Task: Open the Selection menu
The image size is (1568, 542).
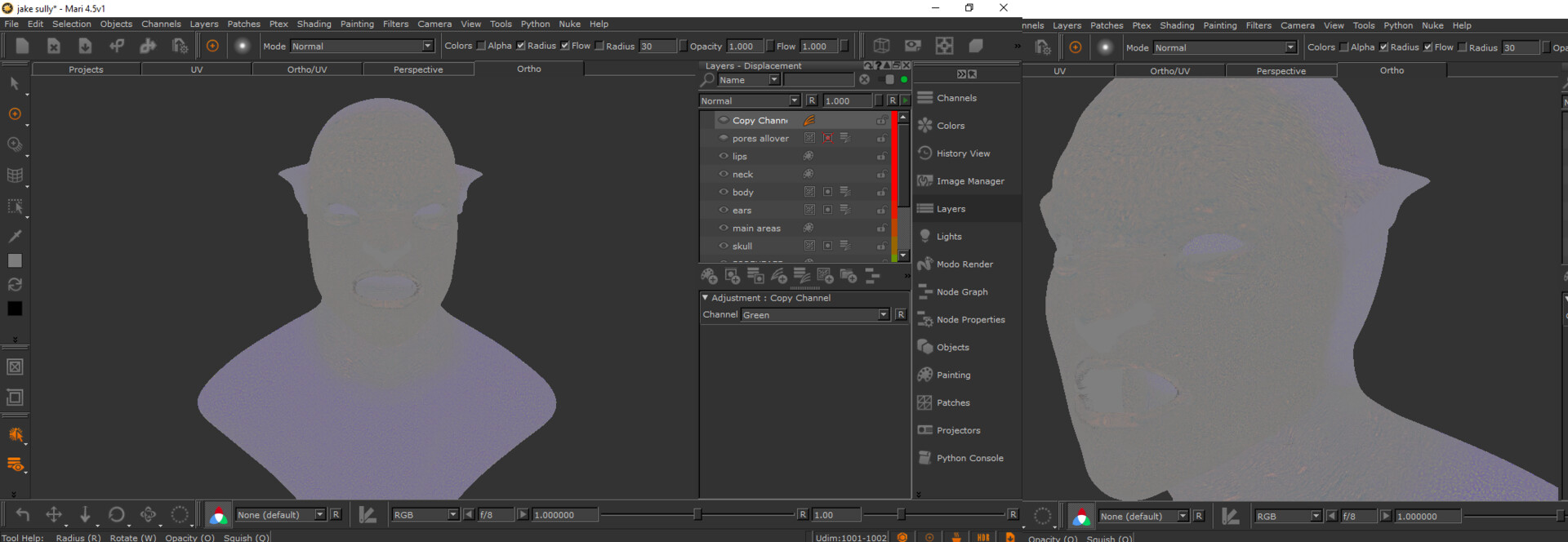Action: 72,24
